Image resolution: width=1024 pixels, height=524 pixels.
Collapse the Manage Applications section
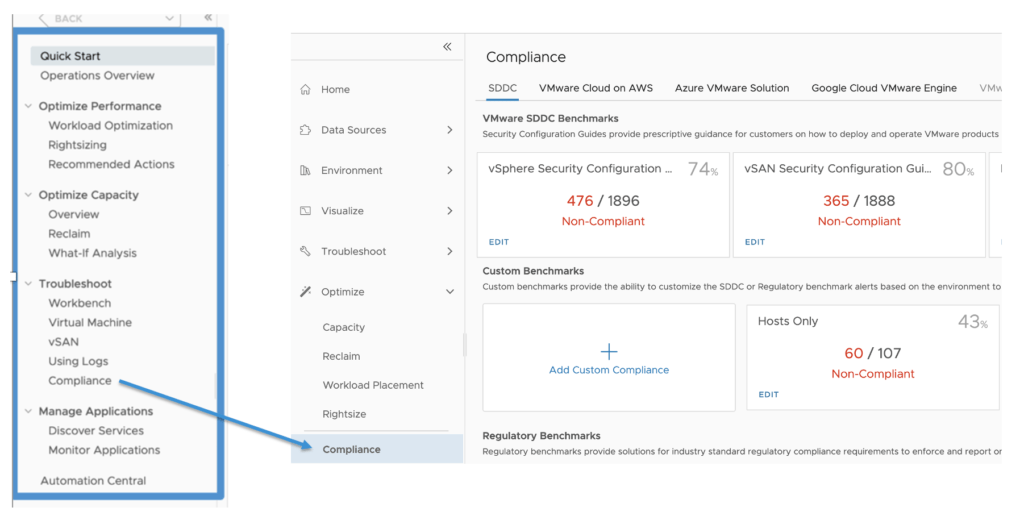click(x=28, y=411)
